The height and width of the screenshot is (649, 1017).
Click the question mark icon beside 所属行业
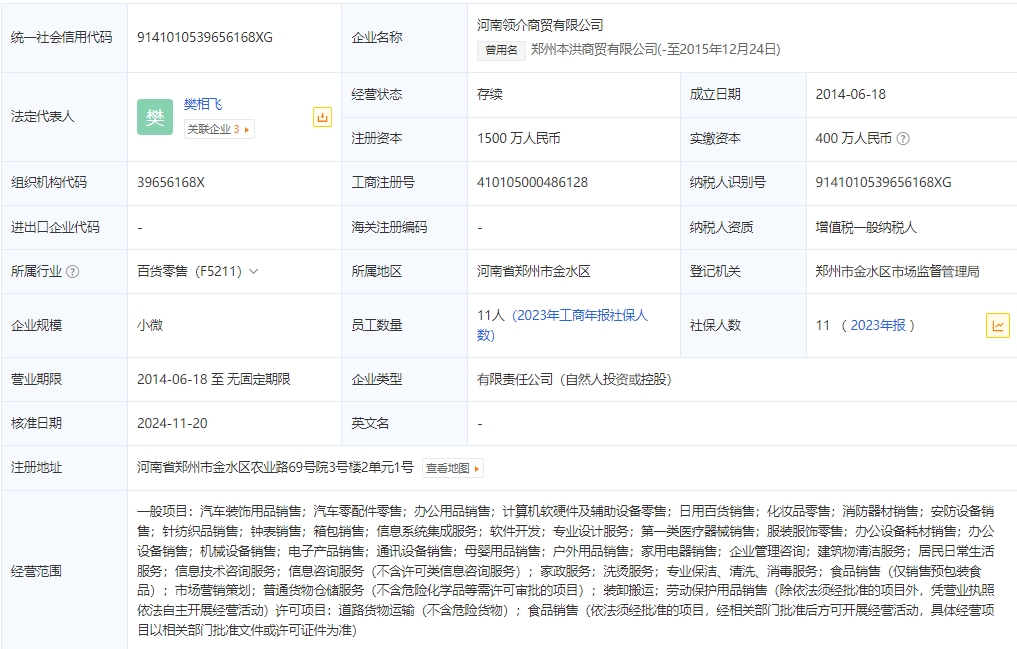(72, 271)
